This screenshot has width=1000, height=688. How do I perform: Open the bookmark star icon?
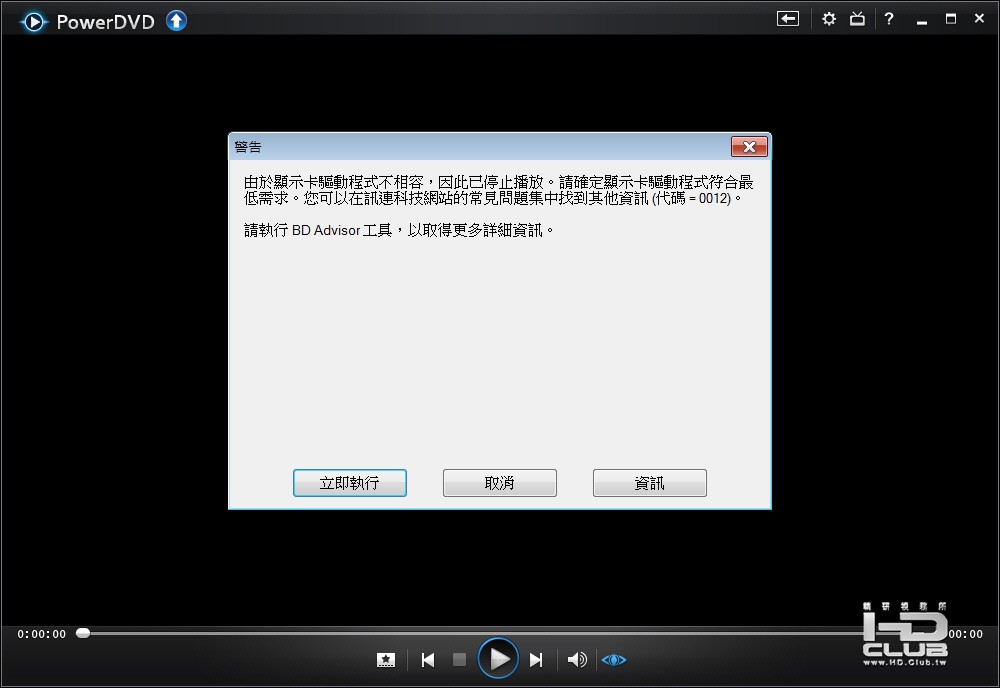click(386, 660)
